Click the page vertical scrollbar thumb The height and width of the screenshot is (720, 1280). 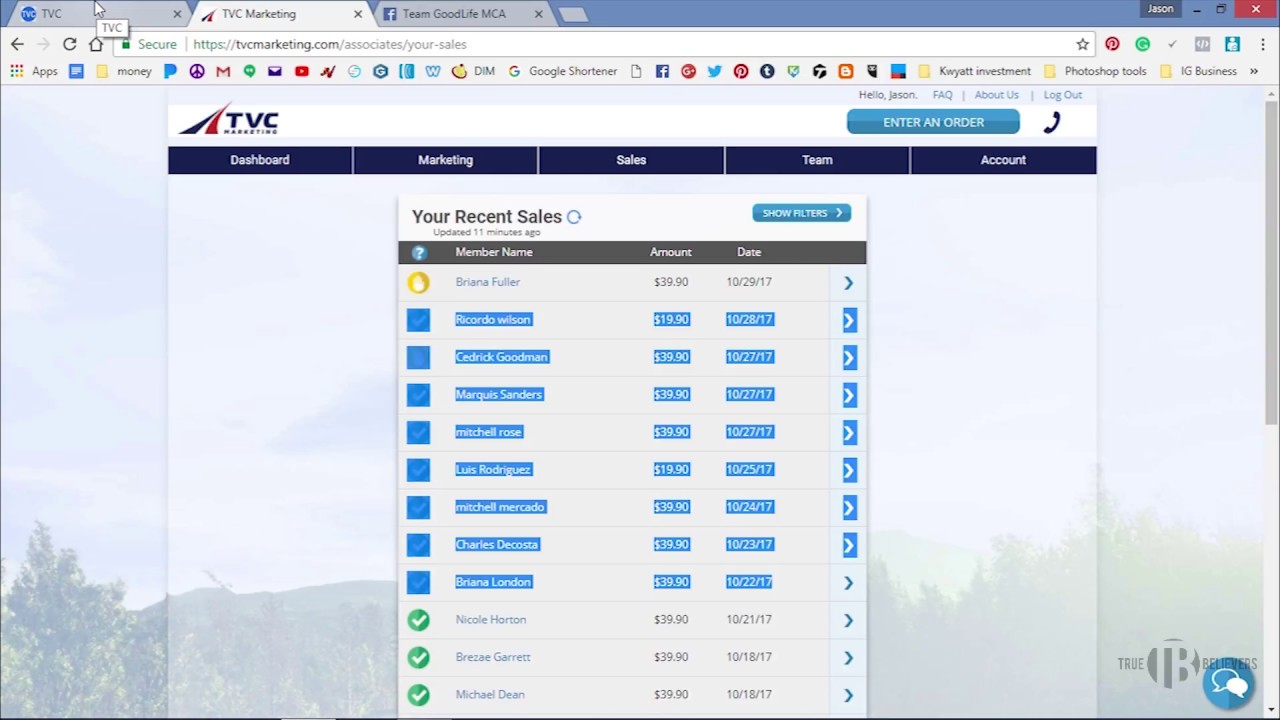coord(1271,262)
